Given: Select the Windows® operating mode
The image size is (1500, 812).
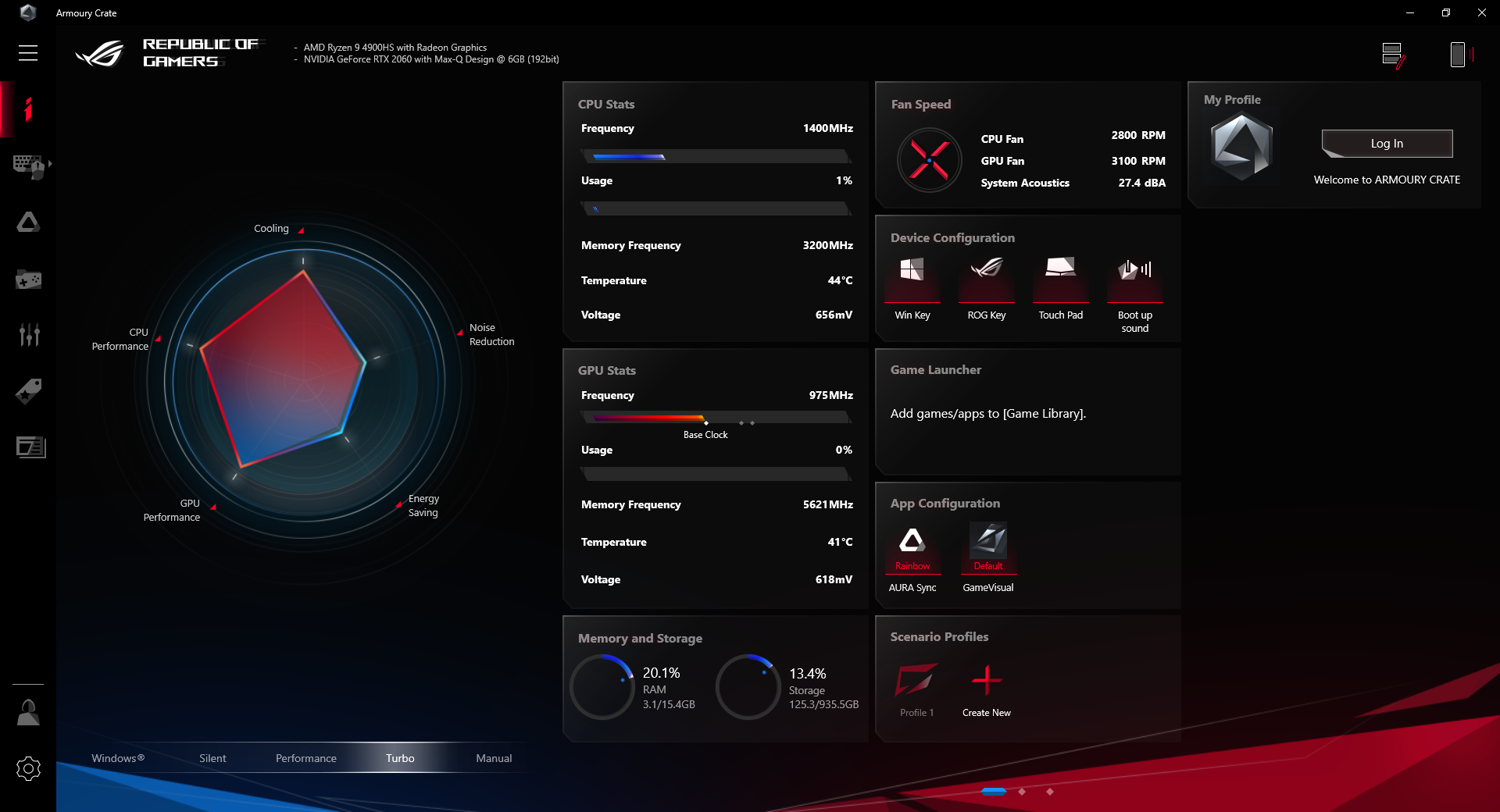Looking at the screenshot, I should click(x=118, y=758).
